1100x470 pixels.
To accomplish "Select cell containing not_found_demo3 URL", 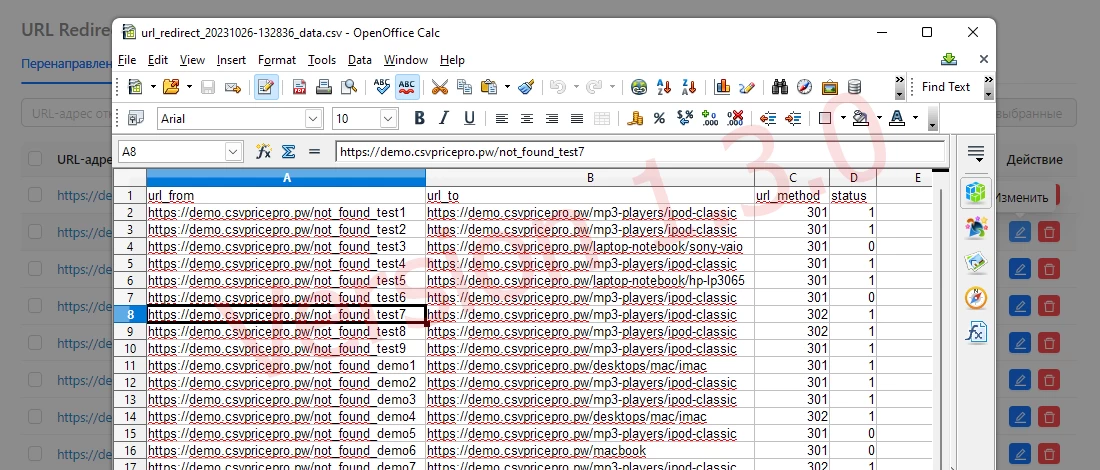I will [x=286, y=400].
